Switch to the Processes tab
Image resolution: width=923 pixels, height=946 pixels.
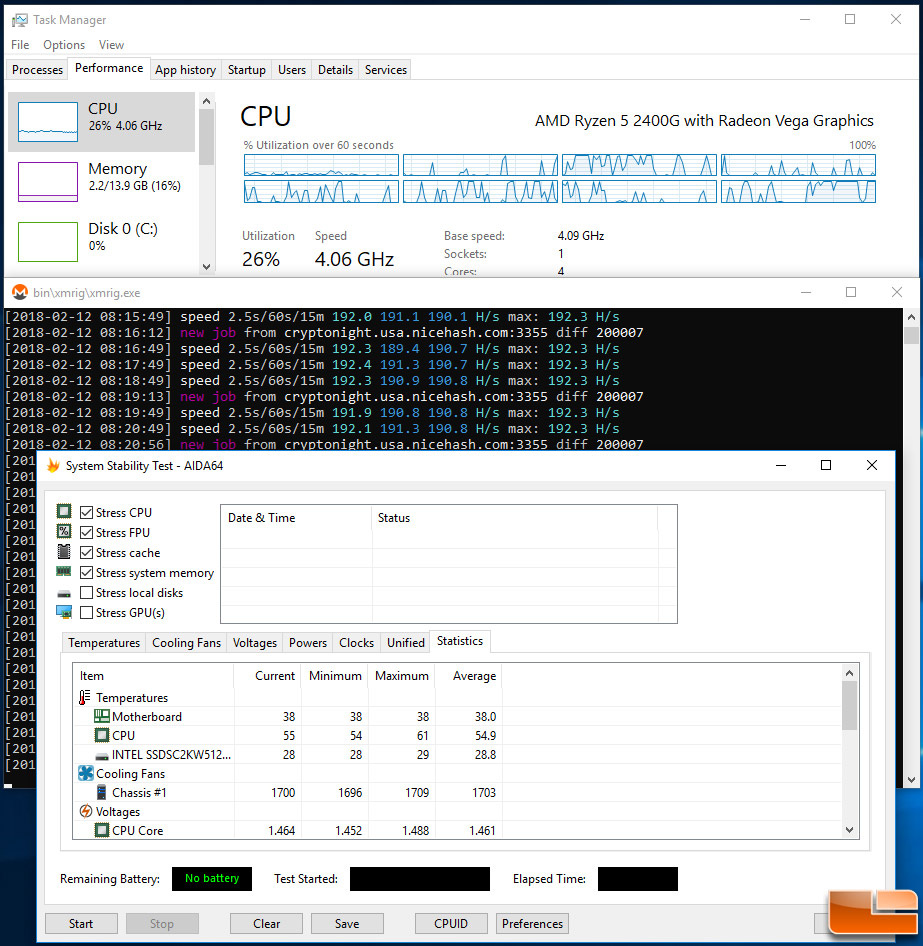(x=37, y=69)
